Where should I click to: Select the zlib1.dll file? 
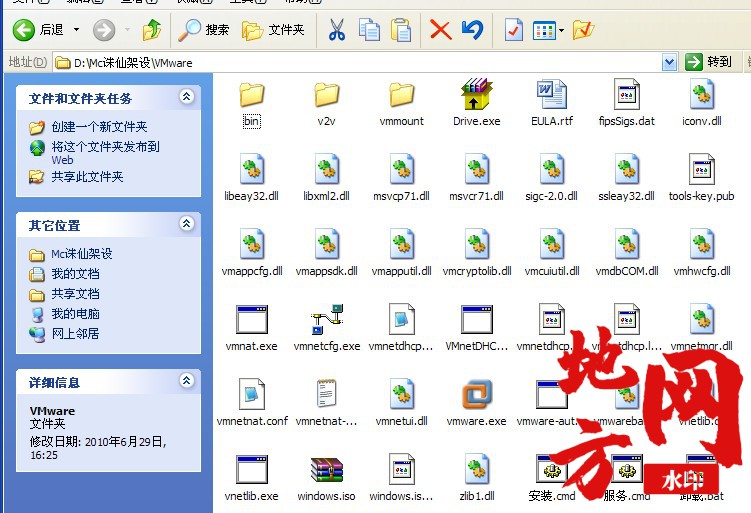point(477,478)
